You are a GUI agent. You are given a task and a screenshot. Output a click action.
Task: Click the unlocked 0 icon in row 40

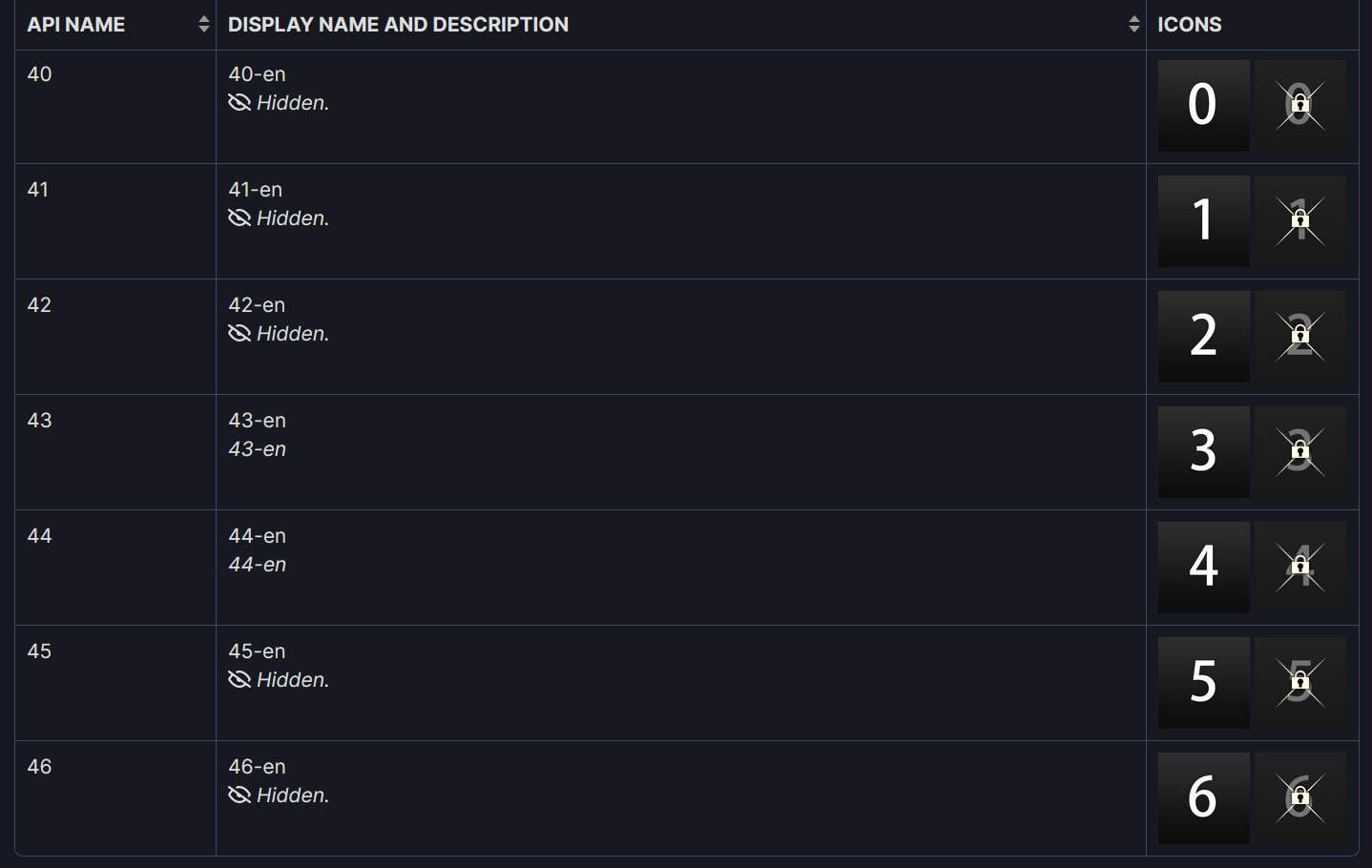pyautogui.click(x=1203, y=106)
